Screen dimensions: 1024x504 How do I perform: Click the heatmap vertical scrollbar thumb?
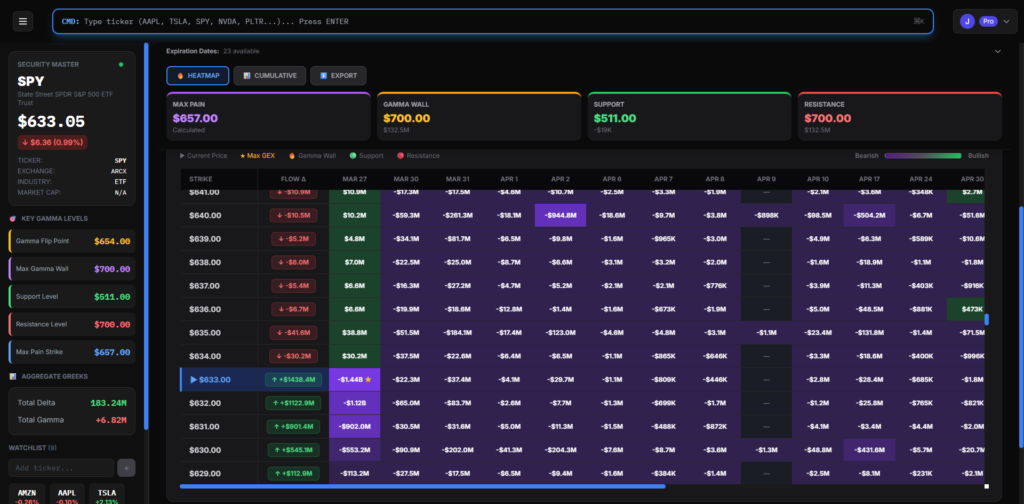987,319
